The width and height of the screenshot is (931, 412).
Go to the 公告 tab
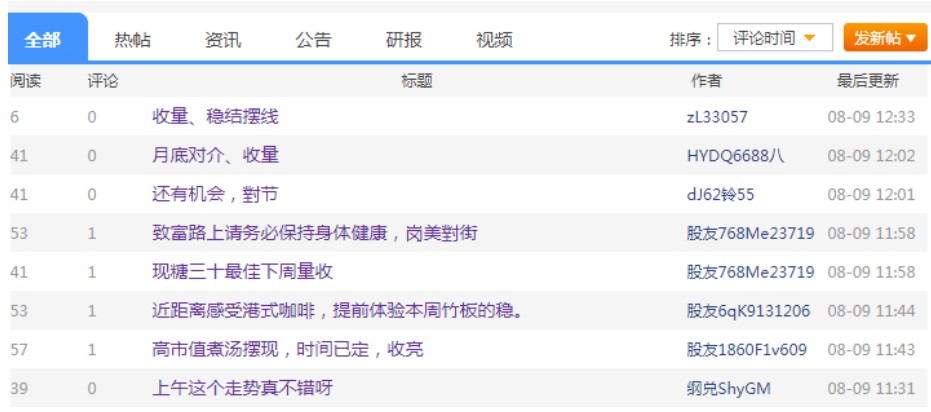point(313,40)
